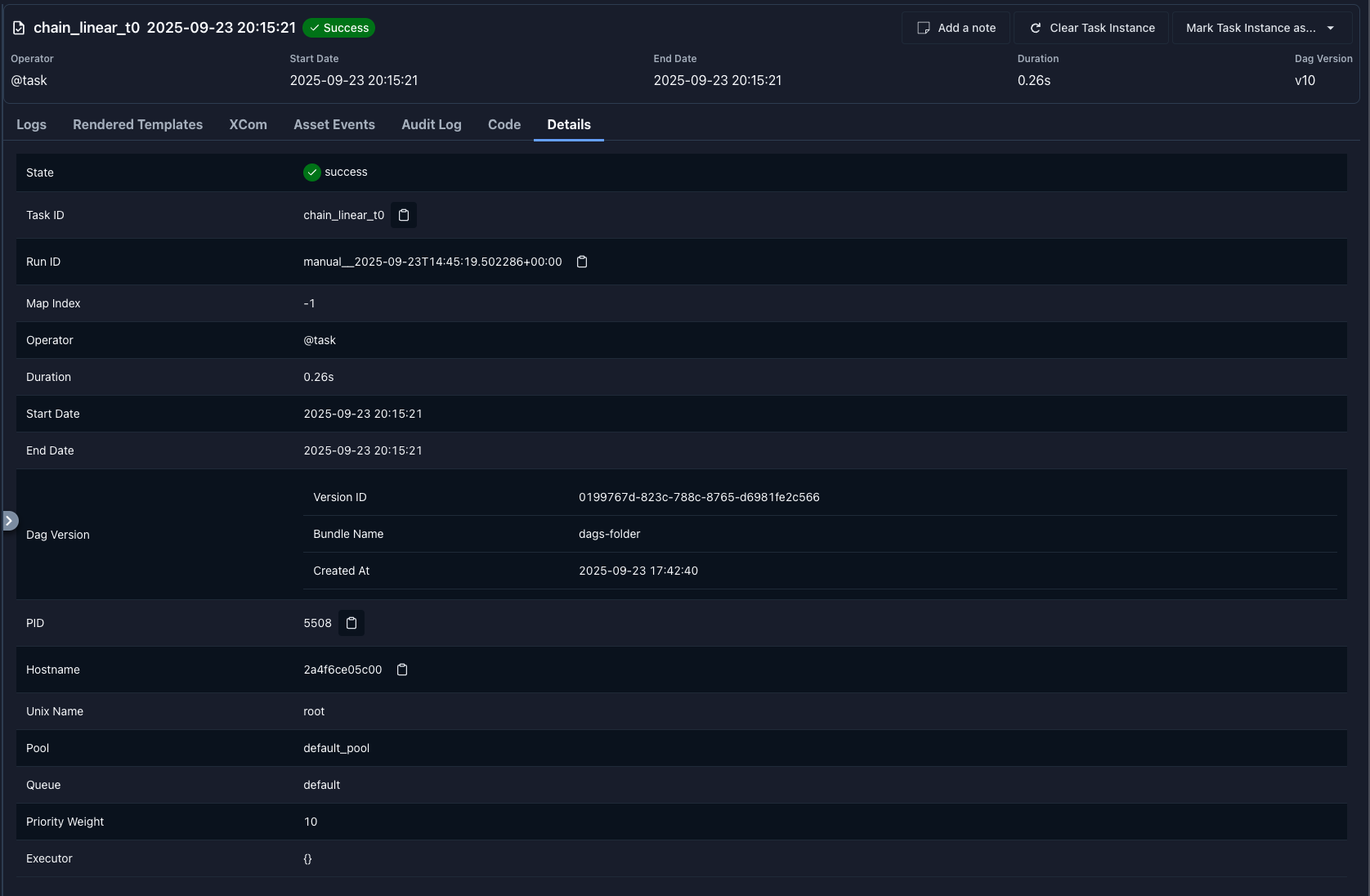Switch to the Logs tab
The height and width of the screenshot is (896, 1370).
pyautogui.click(x=31, y=124)
